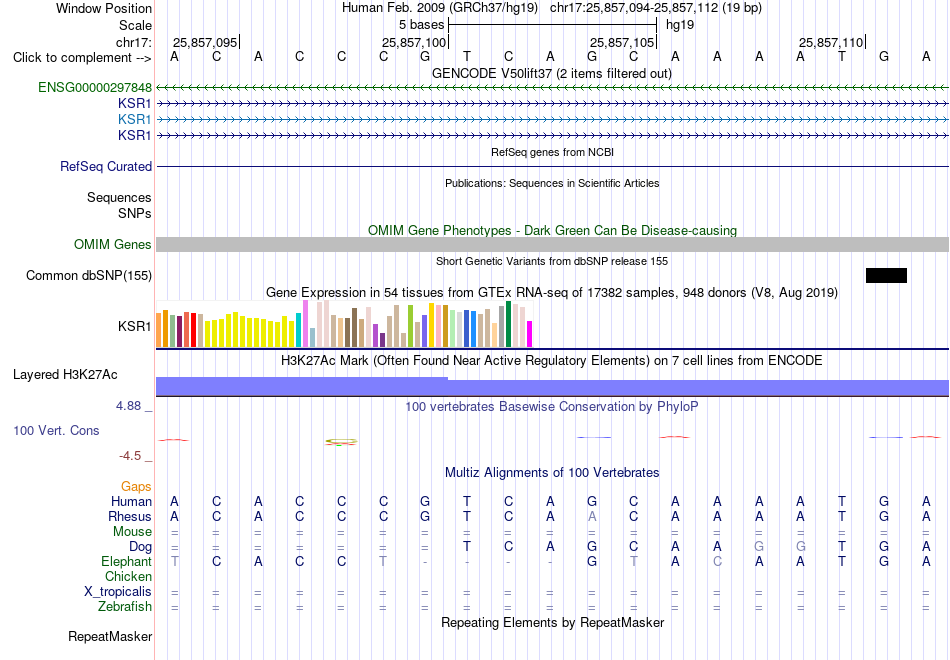This screenshot has height=660, width=950.
Task: Open the GTEx Gene Expression track title
Action: [x=552, y=293]
